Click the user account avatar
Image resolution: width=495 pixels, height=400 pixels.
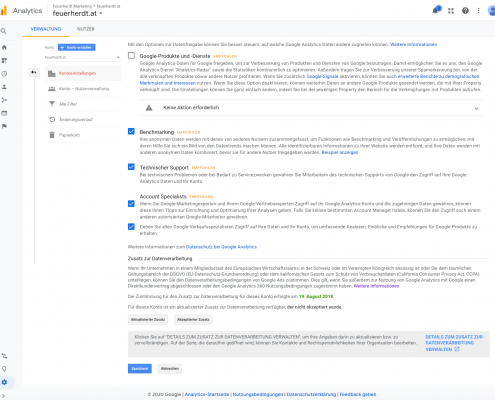pos(491,11)
